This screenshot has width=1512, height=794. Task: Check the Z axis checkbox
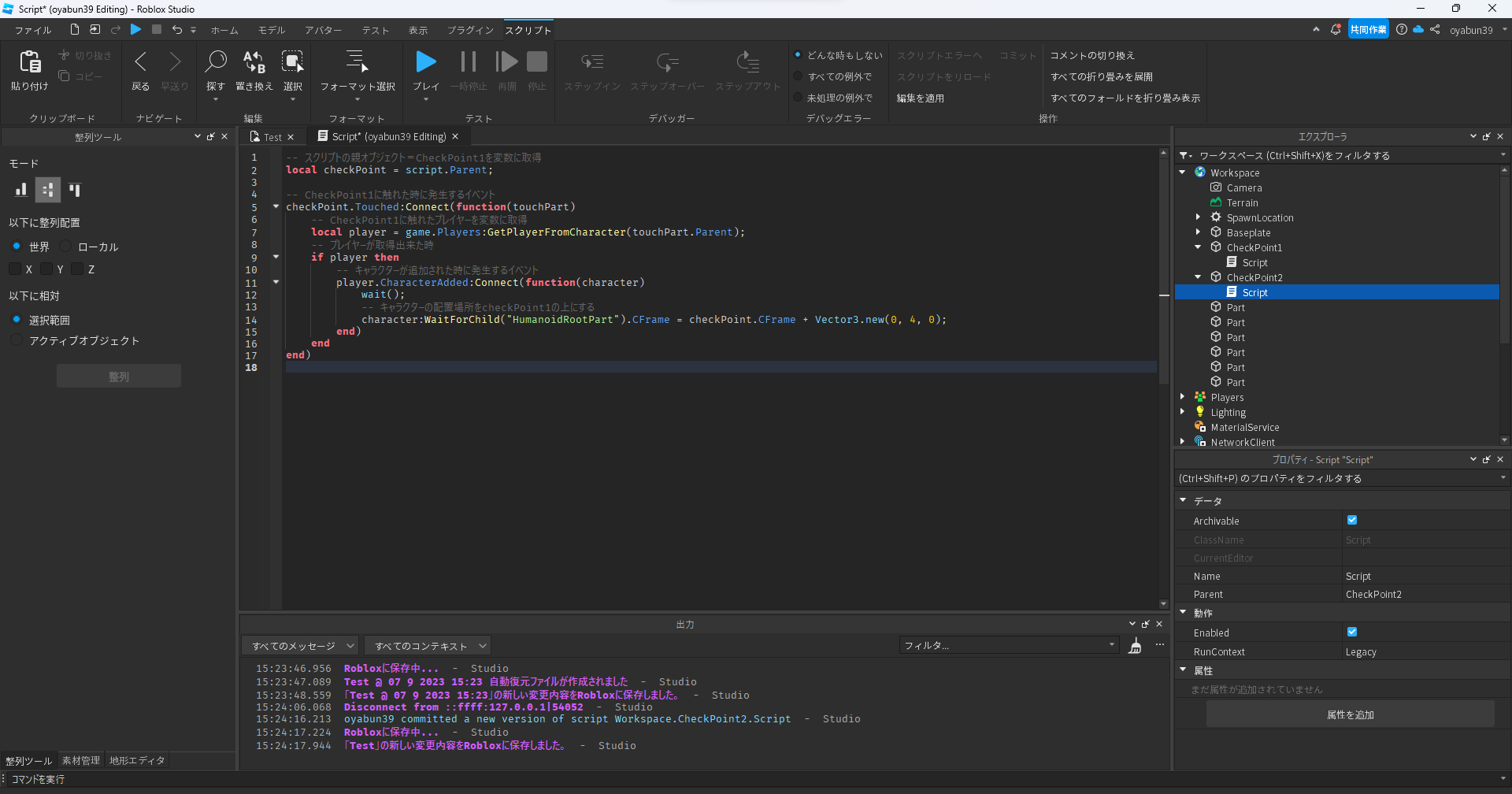[x=77, y=269]
